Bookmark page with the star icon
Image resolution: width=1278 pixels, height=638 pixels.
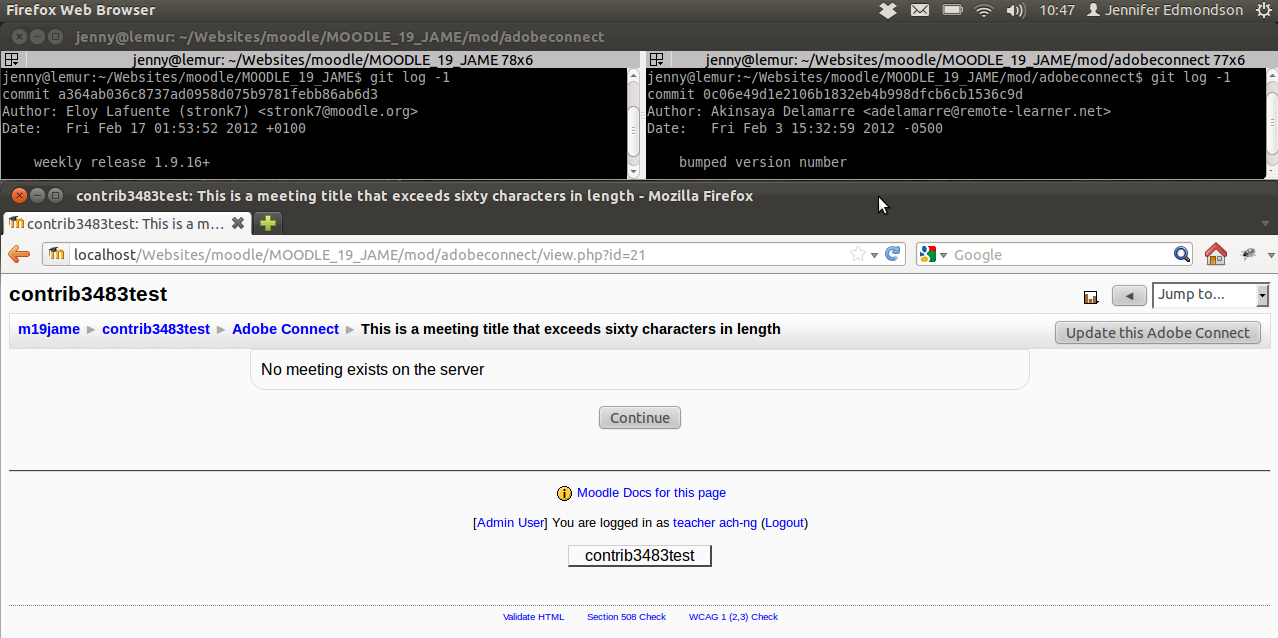[857, 254]
